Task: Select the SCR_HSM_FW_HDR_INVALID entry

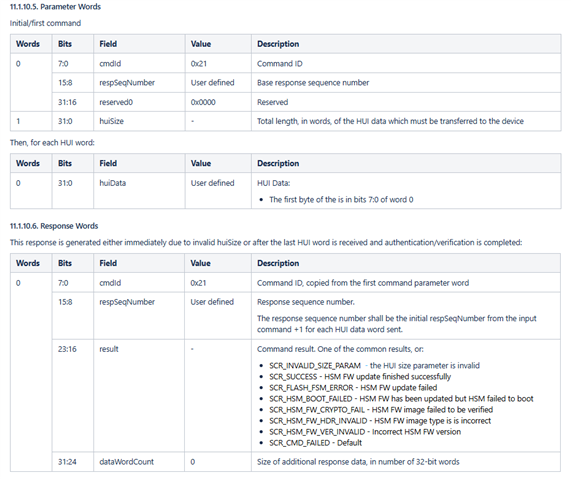Action: [380, 421]
